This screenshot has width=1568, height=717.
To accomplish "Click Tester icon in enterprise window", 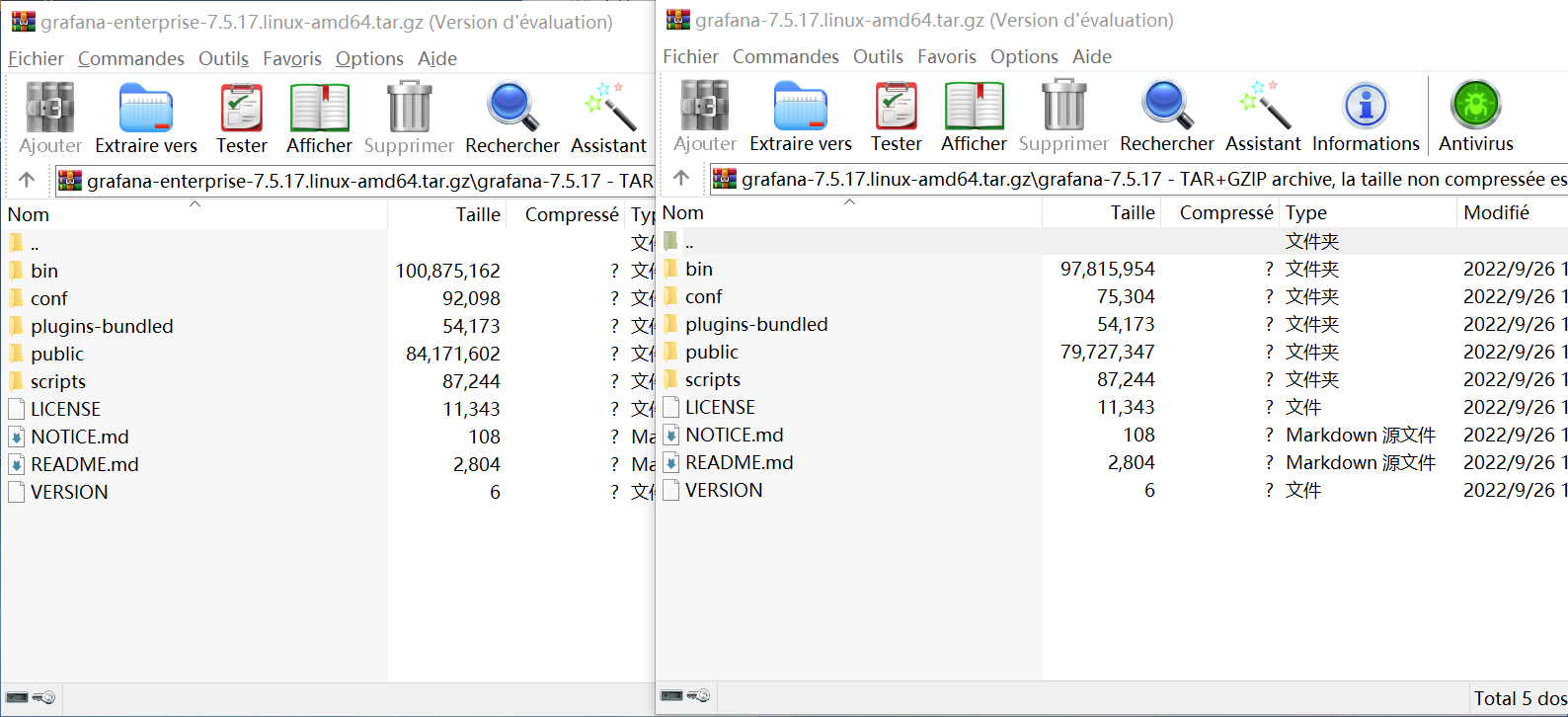I will tap(241, 108).
